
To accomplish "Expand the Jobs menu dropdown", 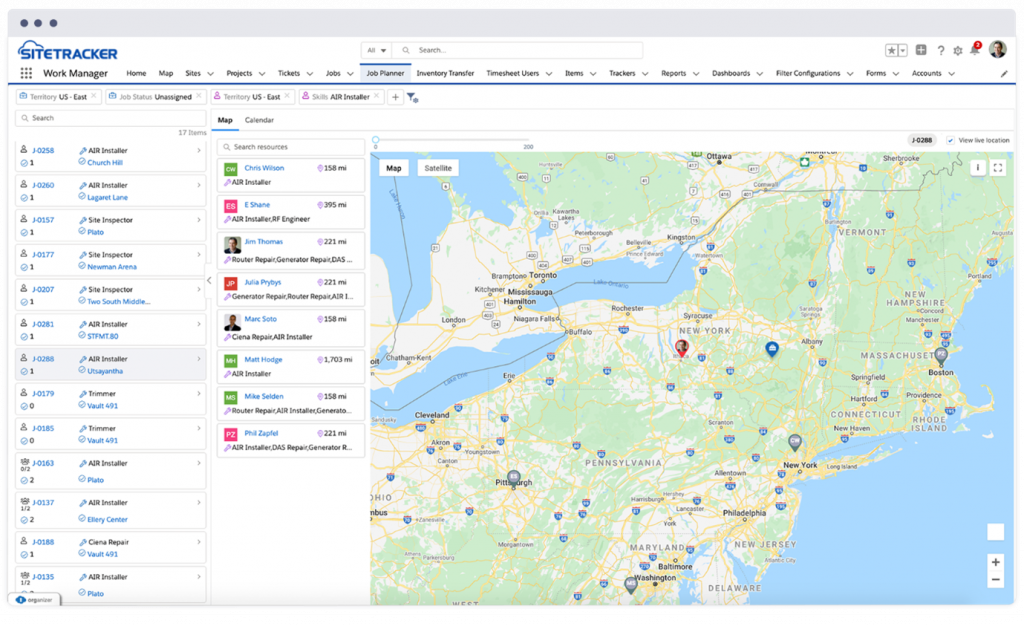I will coord(350,74).
